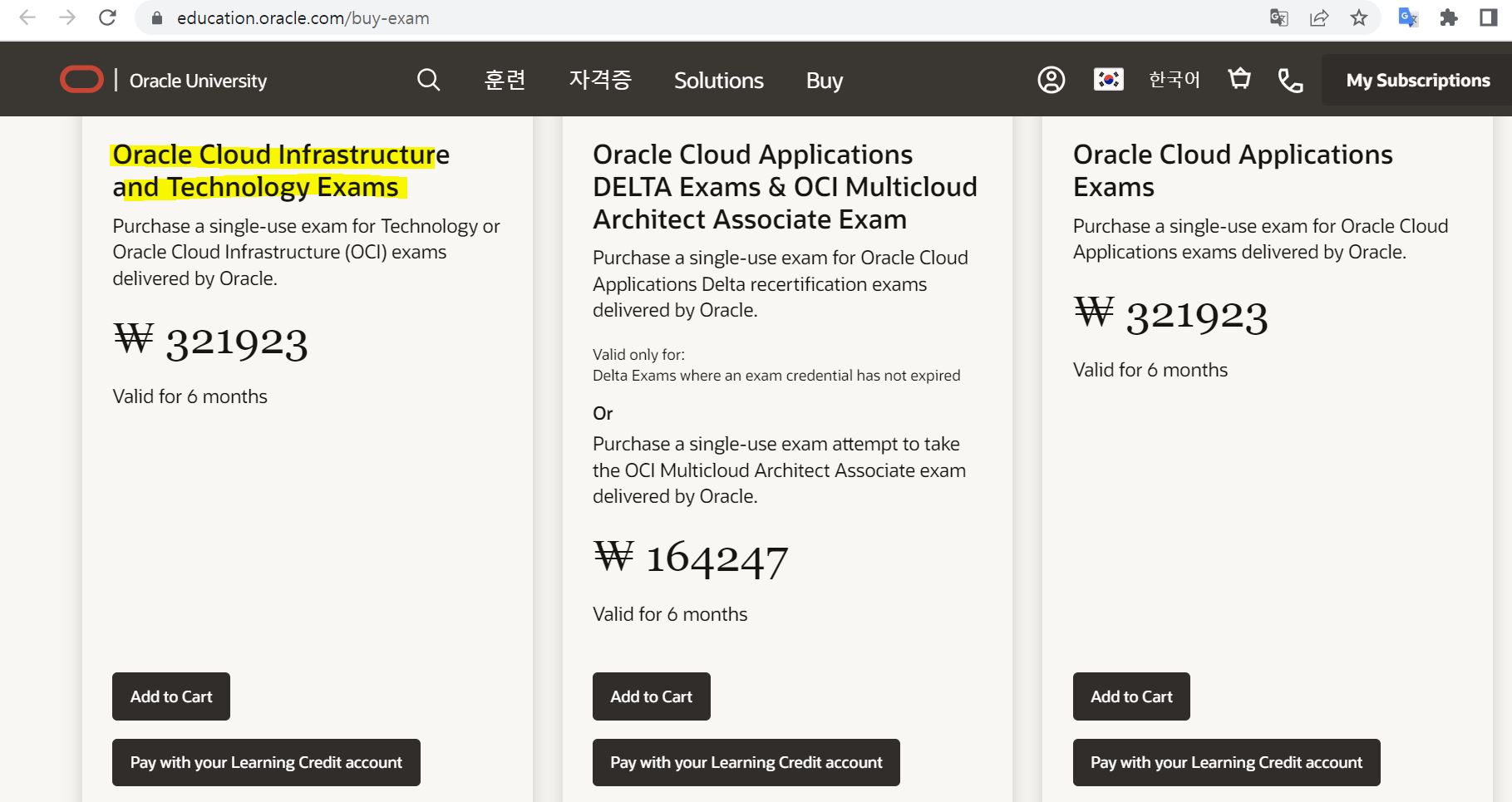Image resolution: width=1512 pixels, height=802 pixels.
Task: Reload the page with the refresh icon
Action: [x=107, y=17]
